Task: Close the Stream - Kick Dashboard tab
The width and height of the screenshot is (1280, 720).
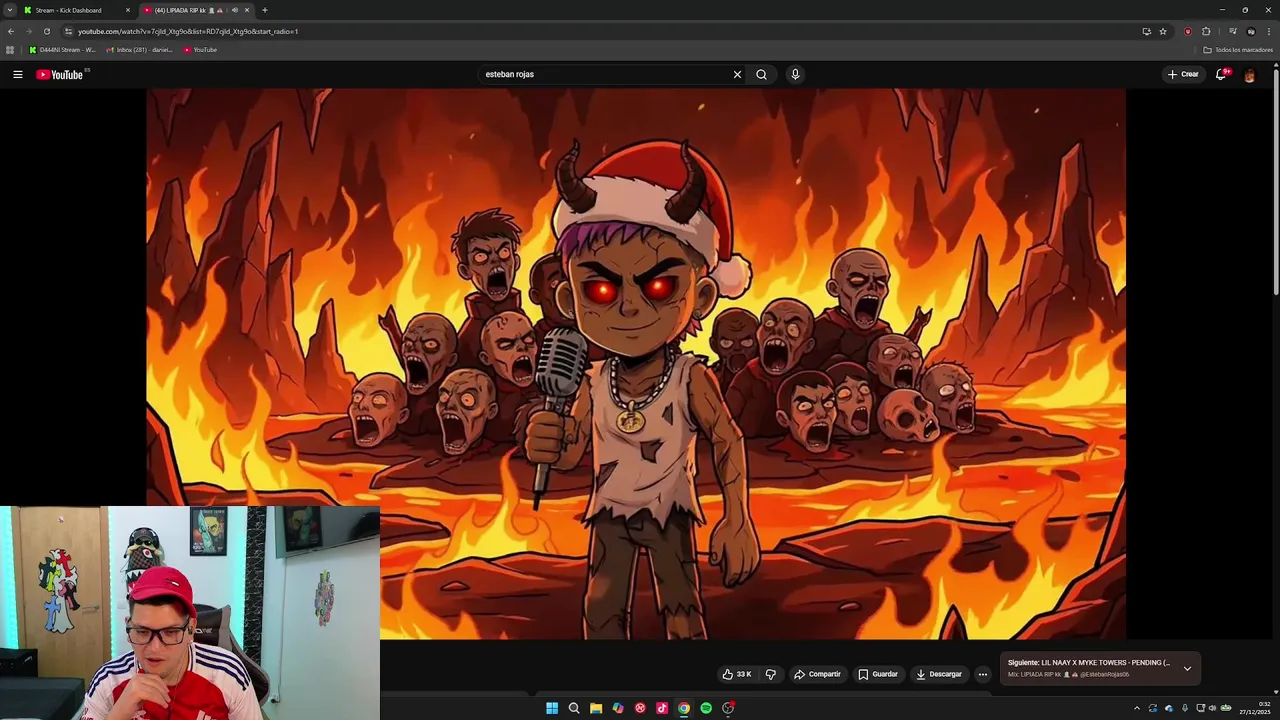Action: (x=127, y=10)
